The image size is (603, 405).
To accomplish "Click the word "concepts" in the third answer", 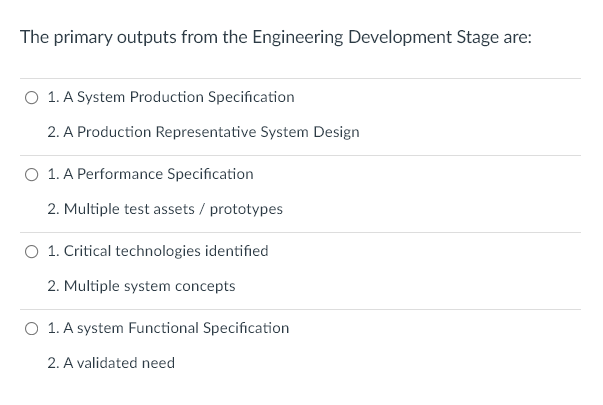I will coord(207,286).
